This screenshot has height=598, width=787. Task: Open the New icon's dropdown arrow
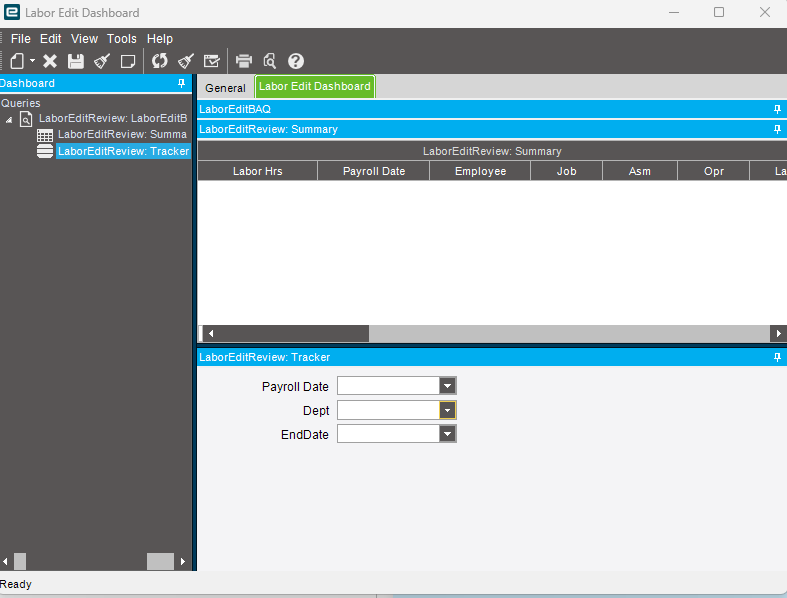(x=32, y=61)
